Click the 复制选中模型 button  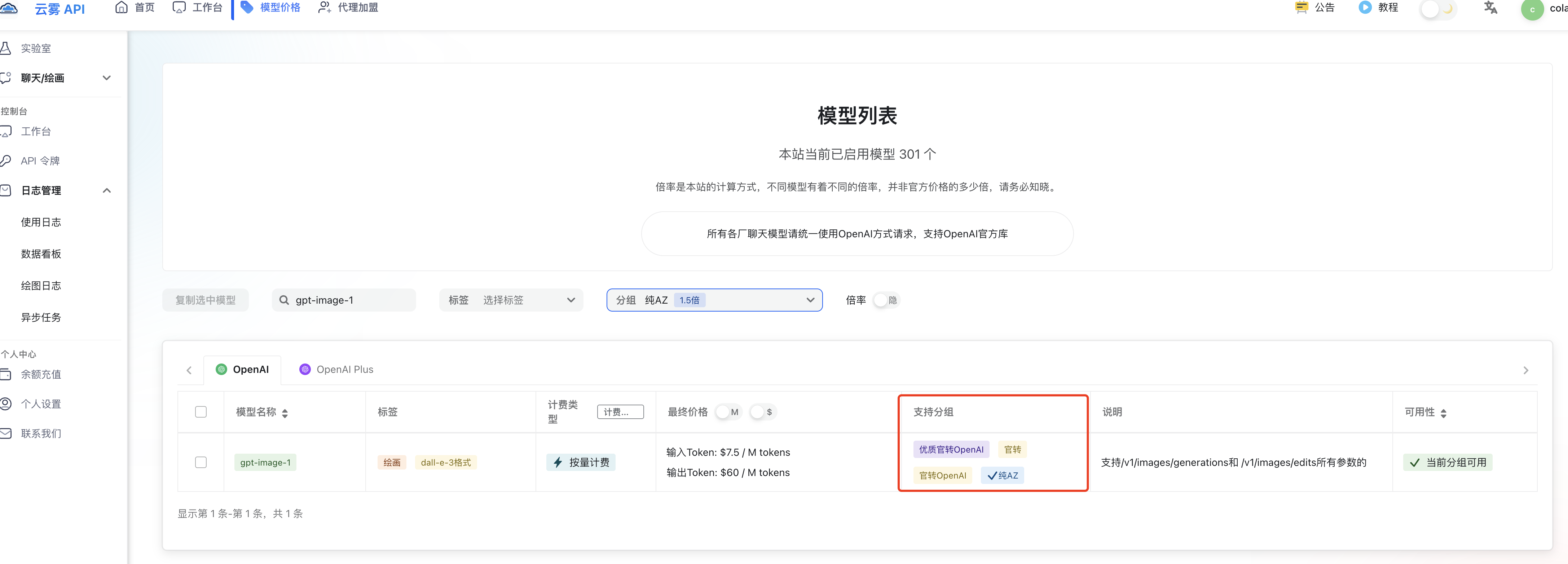(205, 300)
